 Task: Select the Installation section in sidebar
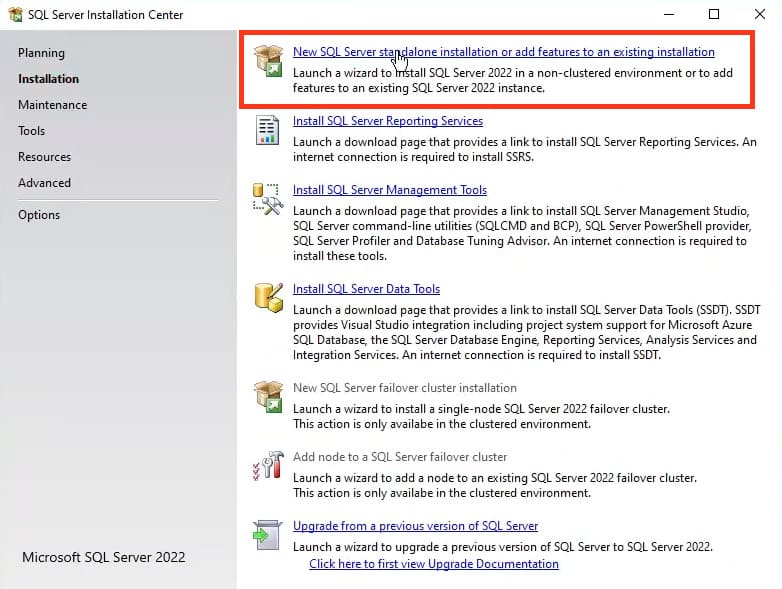point(48,79)
